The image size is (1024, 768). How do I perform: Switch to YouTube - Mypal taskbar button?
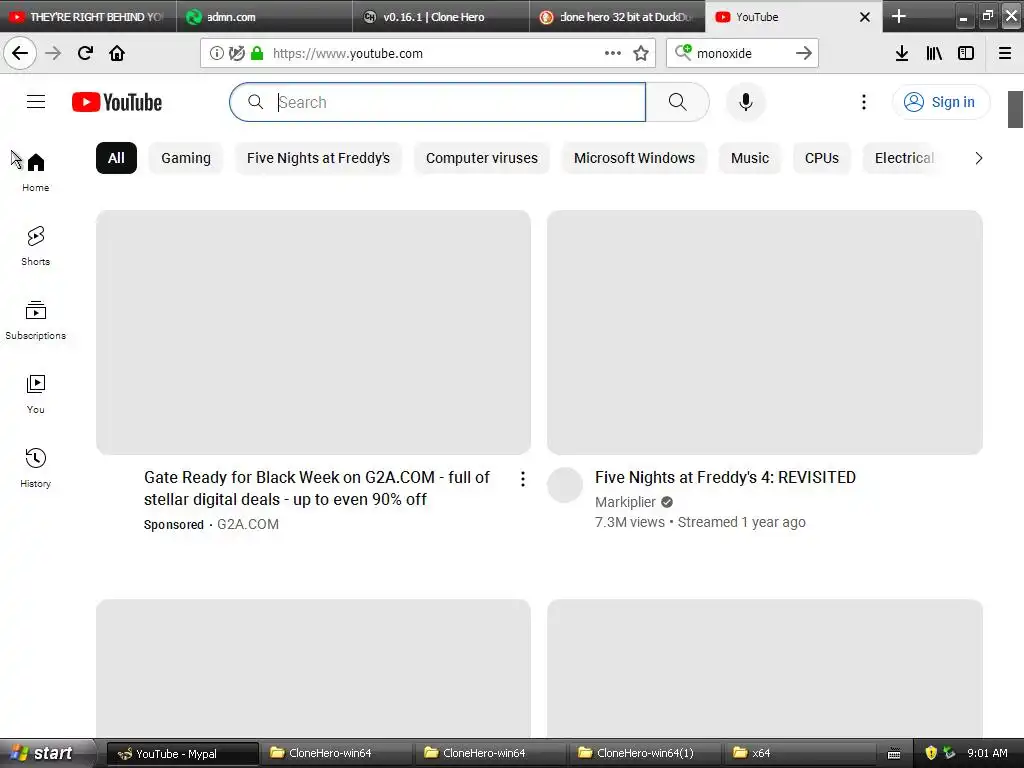point(182,754)
